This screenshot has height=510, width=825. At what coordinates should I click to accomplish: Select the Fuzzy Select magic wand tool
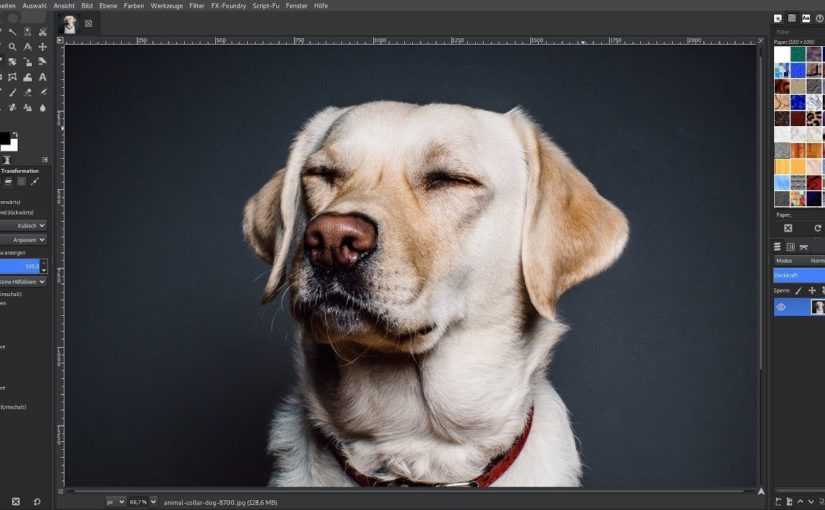click(x=12, y=32)
